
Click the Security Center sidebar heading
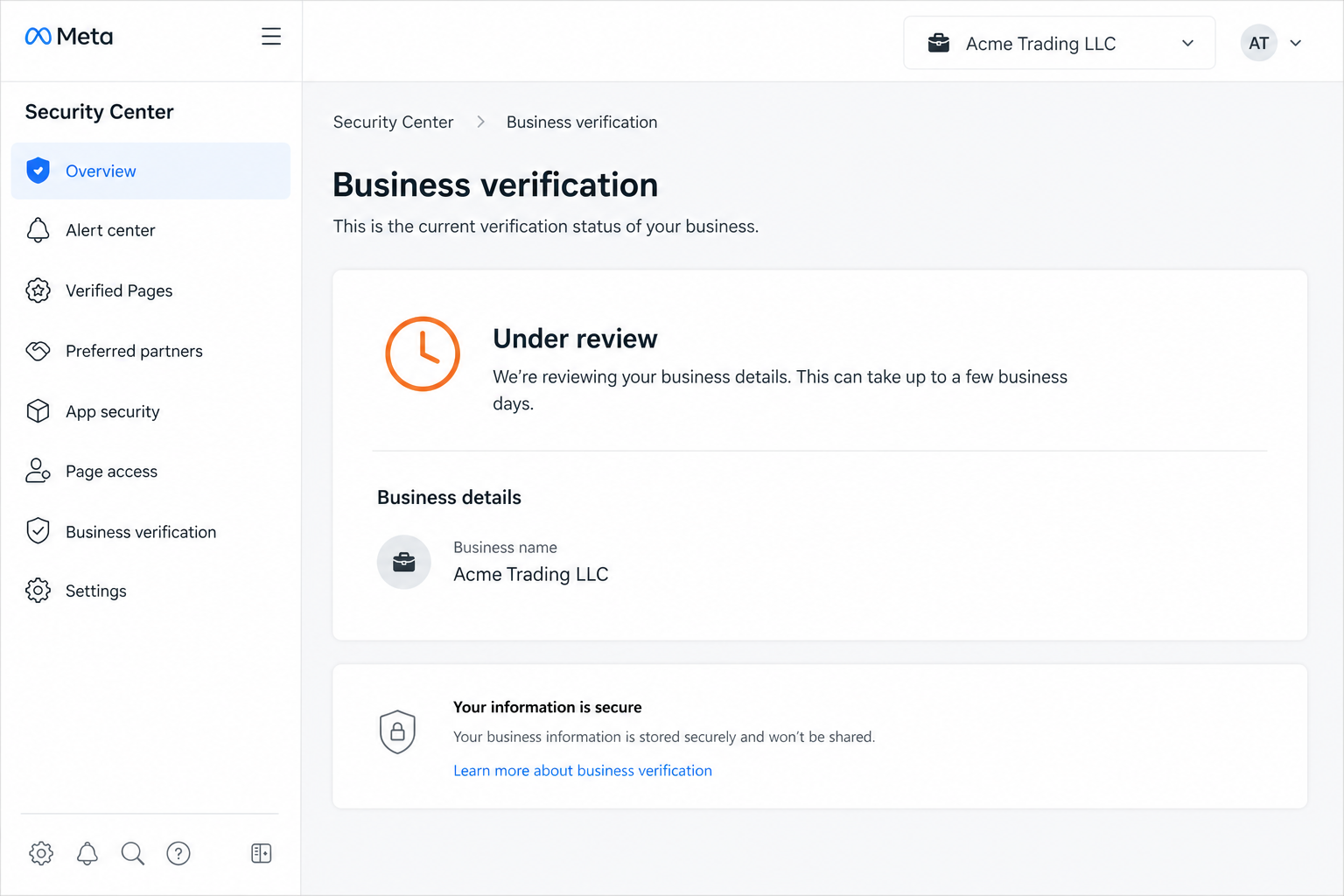pyautogui.click(x=99, y=111)
